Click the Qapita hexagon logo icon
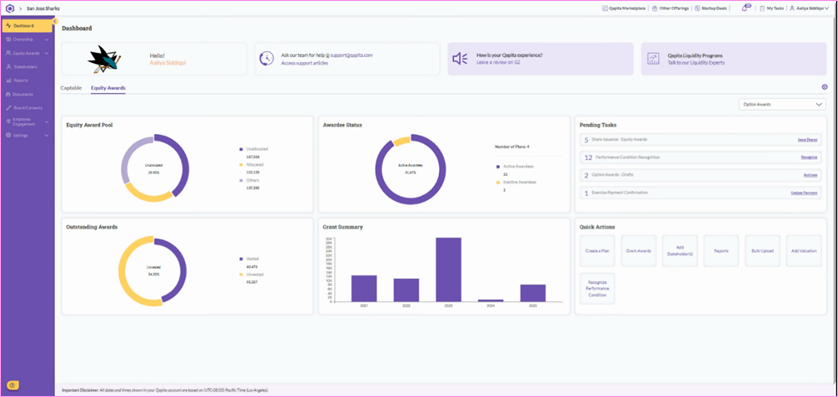 tap(9, 9)
